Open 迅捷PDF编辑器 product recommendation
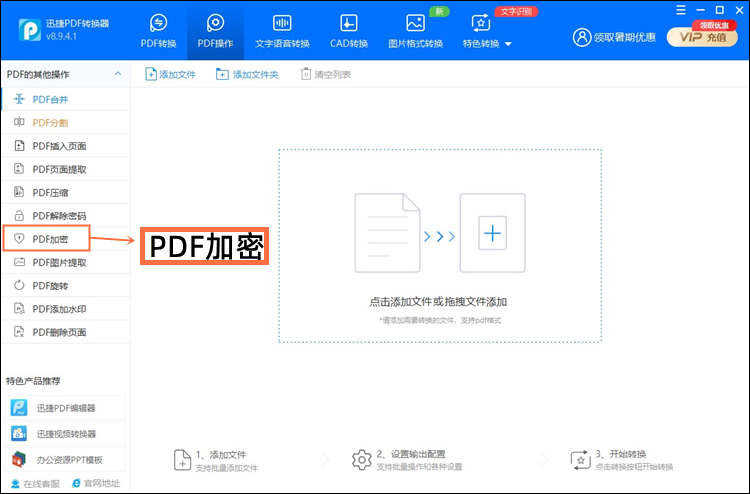750x494 pixels. click(66, 408)
